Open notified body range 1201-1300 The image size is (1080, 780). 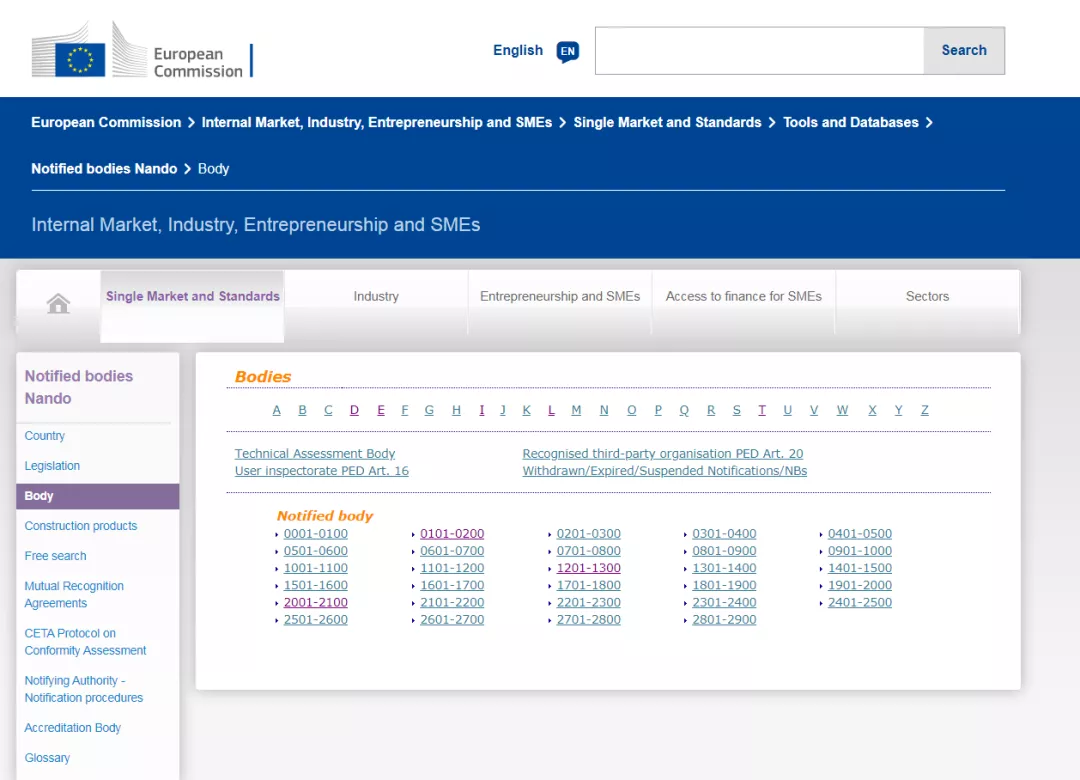pyautogui.click(x=588, y=568)
